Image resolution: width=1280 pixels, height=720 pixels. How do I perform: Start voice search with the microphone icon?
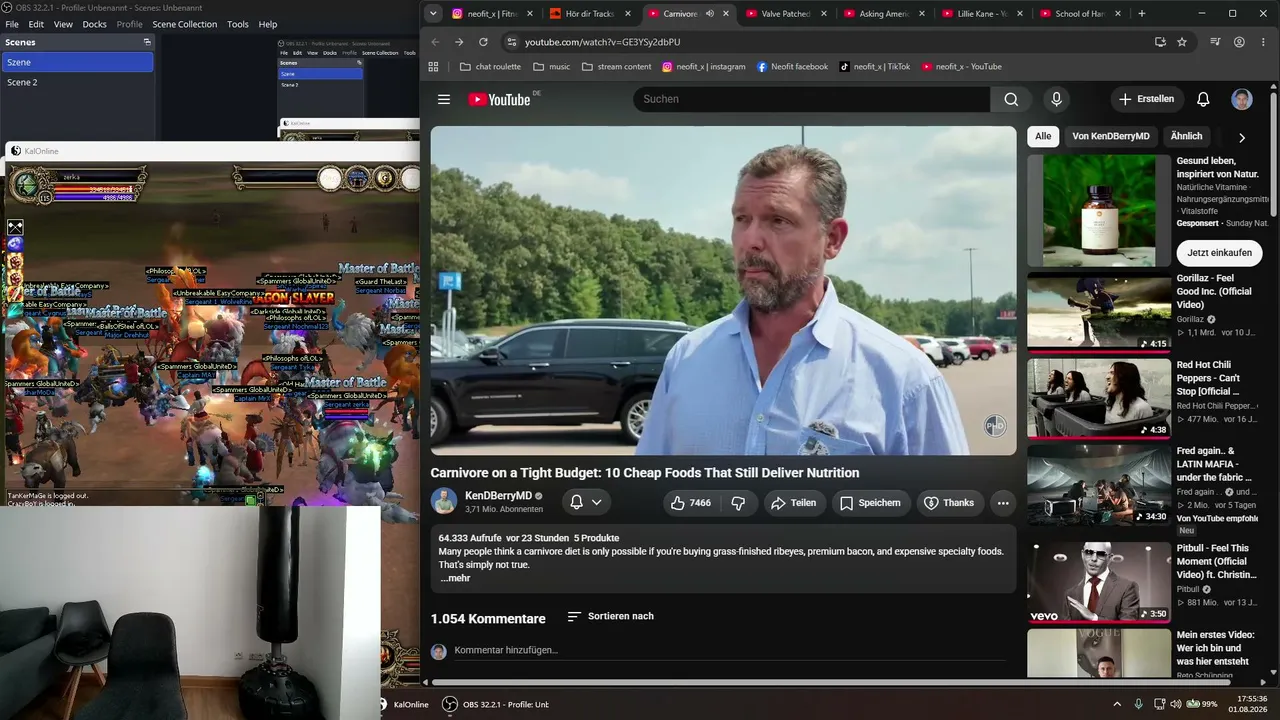pyautogui.click(x=1056, y=99)
